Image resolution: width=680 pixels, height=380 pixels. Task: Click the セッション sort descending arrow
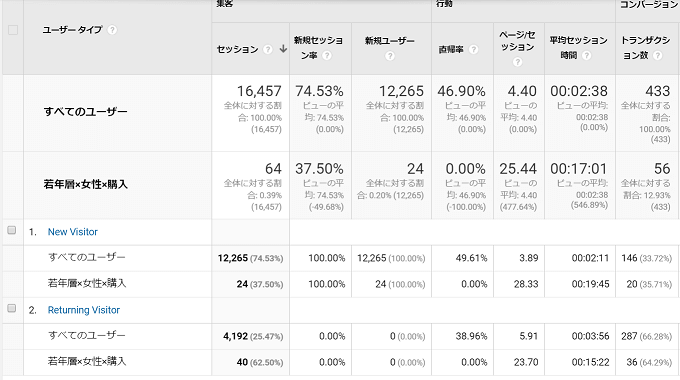click(x=283, y=49)
